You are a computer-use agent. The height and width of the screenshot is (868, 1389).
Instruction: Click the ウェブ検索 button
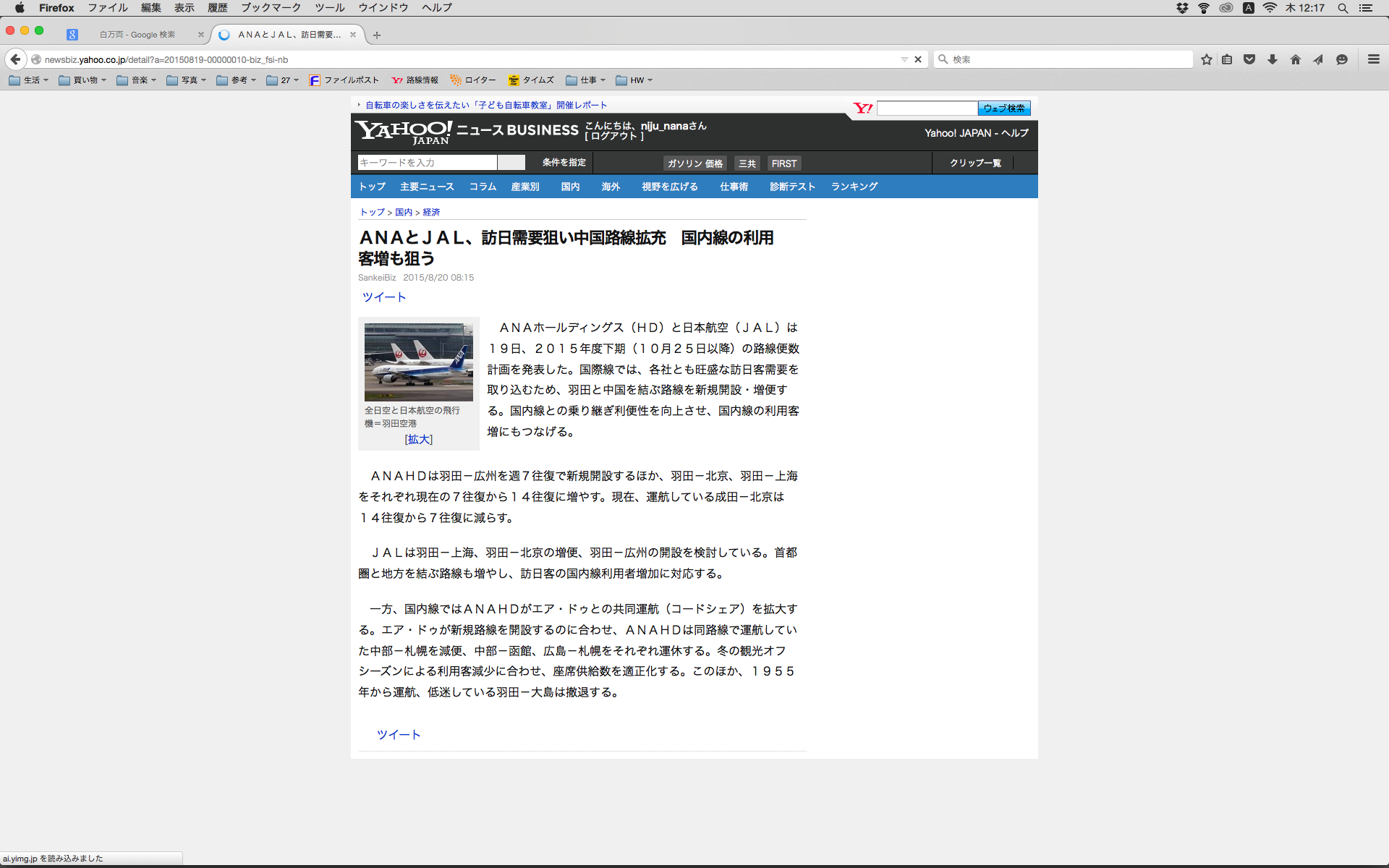[1003, 109]
